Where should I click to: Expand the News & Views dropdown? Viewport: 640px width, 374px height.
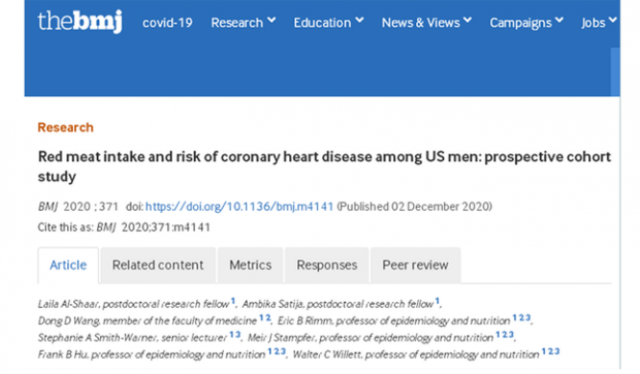[427, 22]
